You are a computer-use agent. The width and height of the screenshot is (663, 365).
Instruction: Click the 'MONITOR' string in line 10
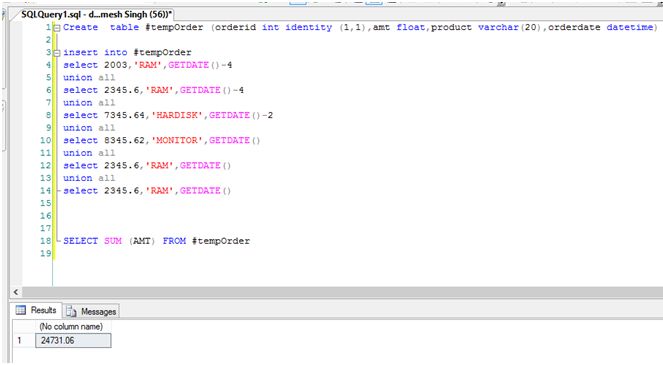click(x=177, y=140)
